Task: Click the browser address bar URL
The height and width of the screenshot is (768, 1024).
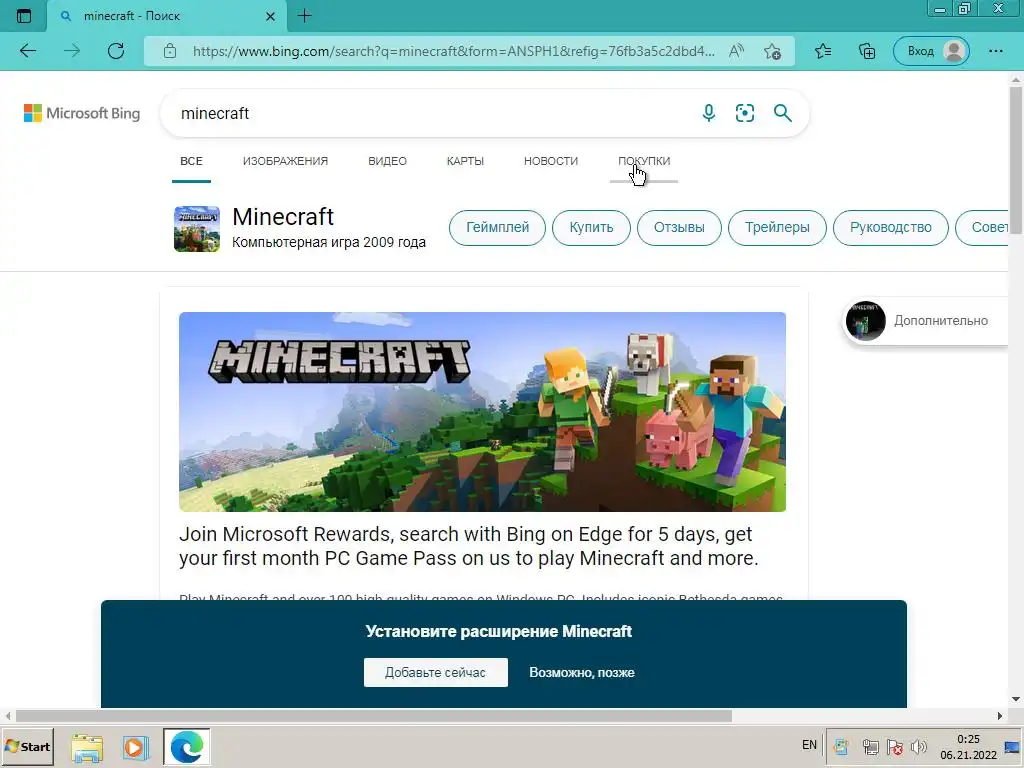Action: 453,51
